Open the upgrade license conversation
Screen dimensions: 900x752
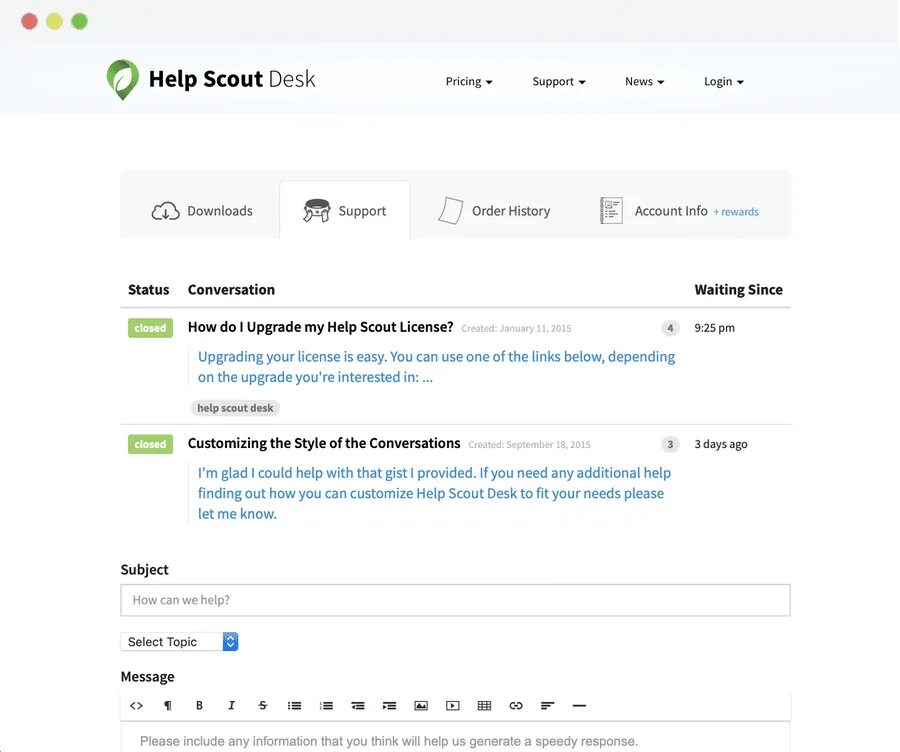(x=320, y=327)
